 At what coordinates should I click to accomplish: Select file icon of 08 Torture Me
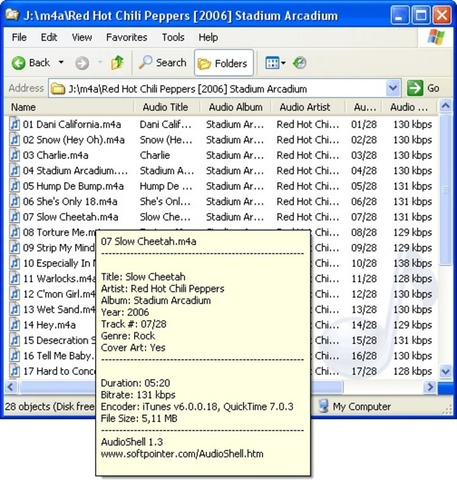point(15,232)
